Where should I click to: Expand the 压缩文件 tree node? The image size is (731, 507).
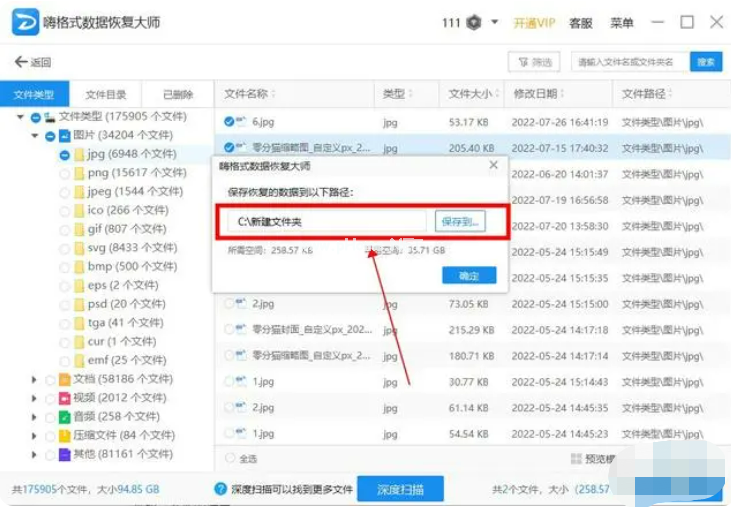coord(34,436)
